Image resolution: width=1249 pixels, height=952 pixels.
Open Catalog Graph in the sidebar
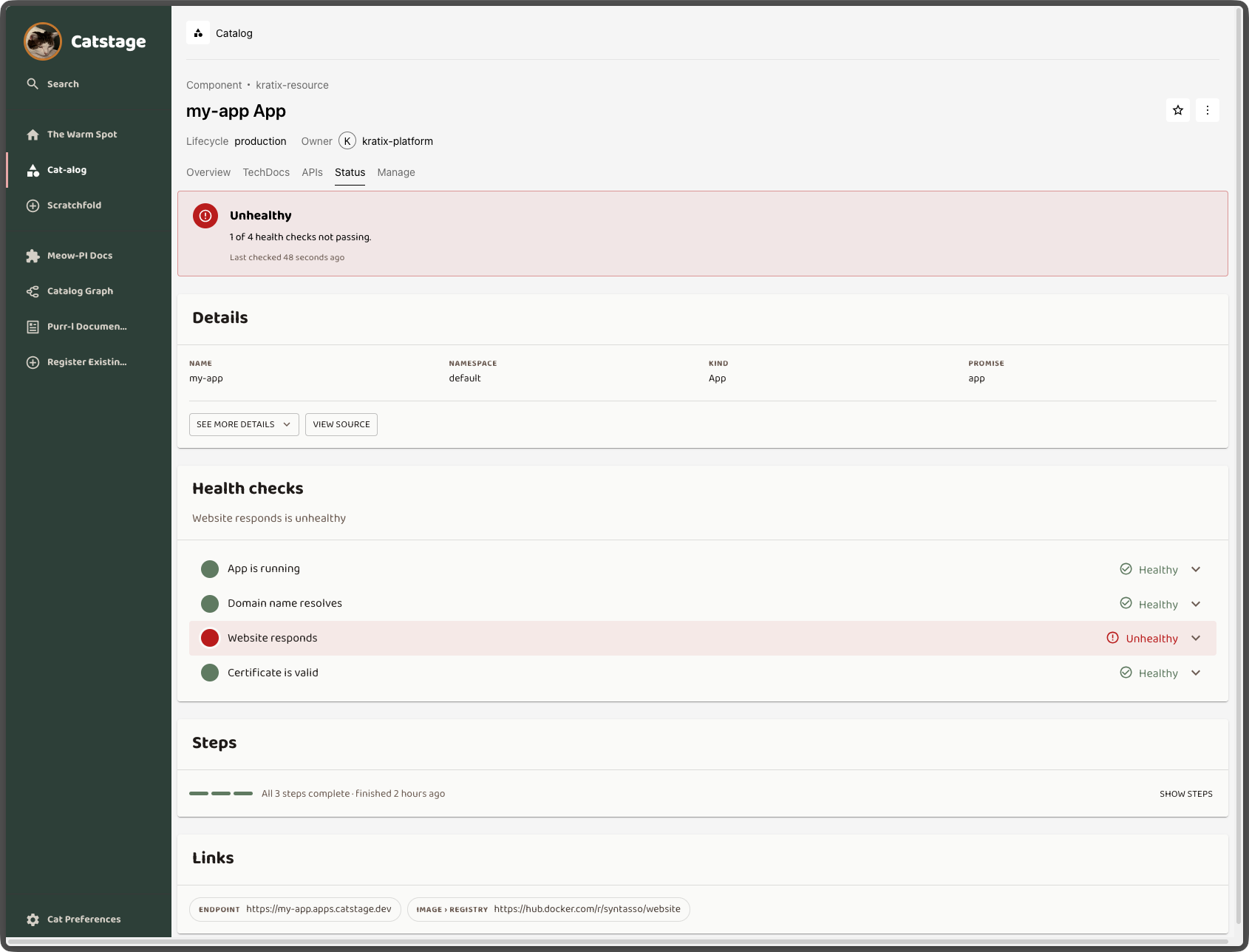point(70,291)
